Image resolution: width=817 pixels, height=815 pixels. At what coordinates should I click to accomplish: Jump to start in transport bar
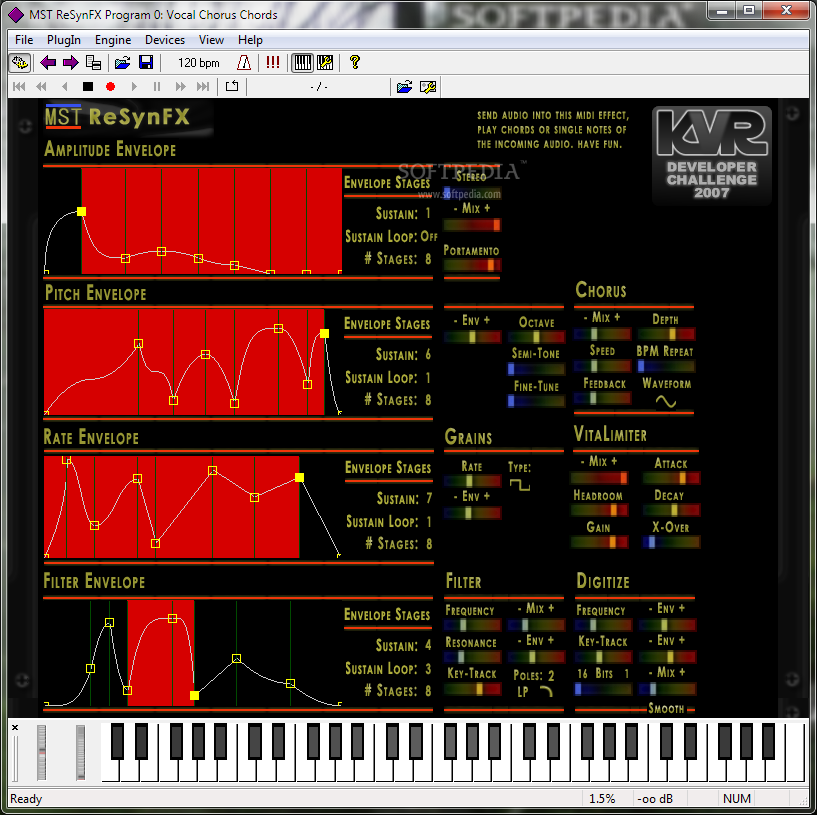tap(19, 87)
